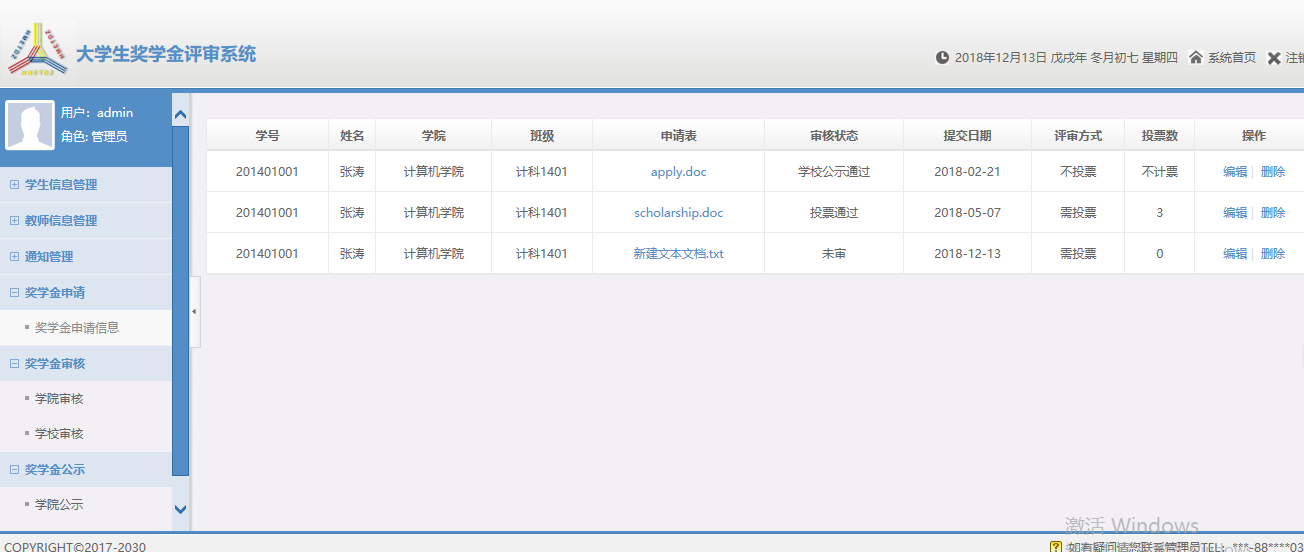
Task: Edit the scholarship.doc row
Action: point(1235,213)
